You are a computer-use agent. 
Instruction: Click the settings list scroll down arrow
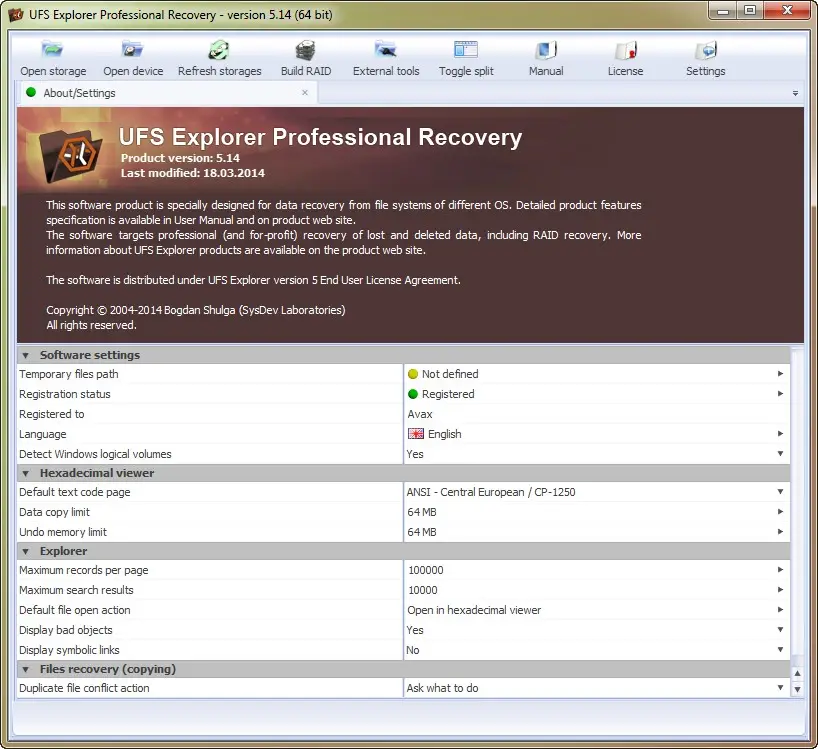797,689
